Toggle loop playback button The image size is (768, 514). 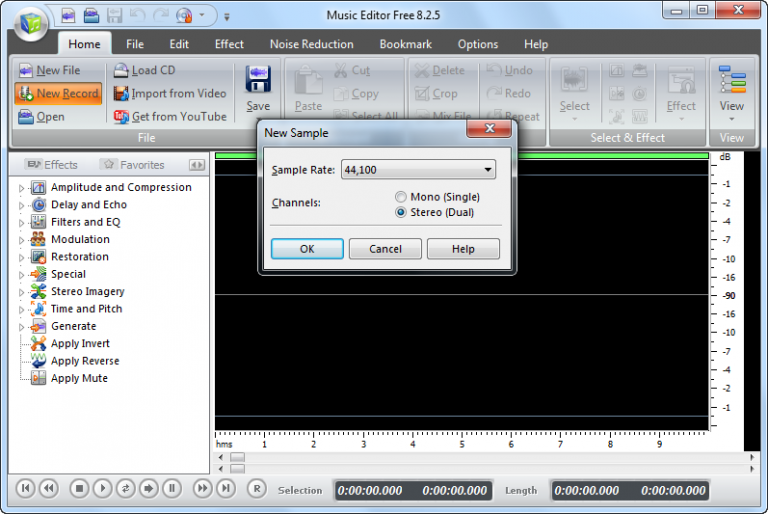tap(125, 488)
